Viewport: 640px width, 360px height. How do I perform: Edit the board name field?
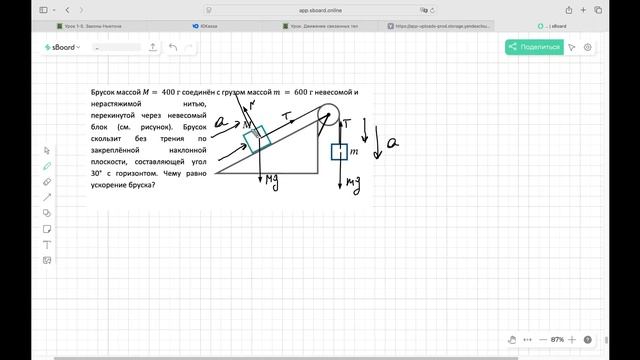click(x=116, y=47)
